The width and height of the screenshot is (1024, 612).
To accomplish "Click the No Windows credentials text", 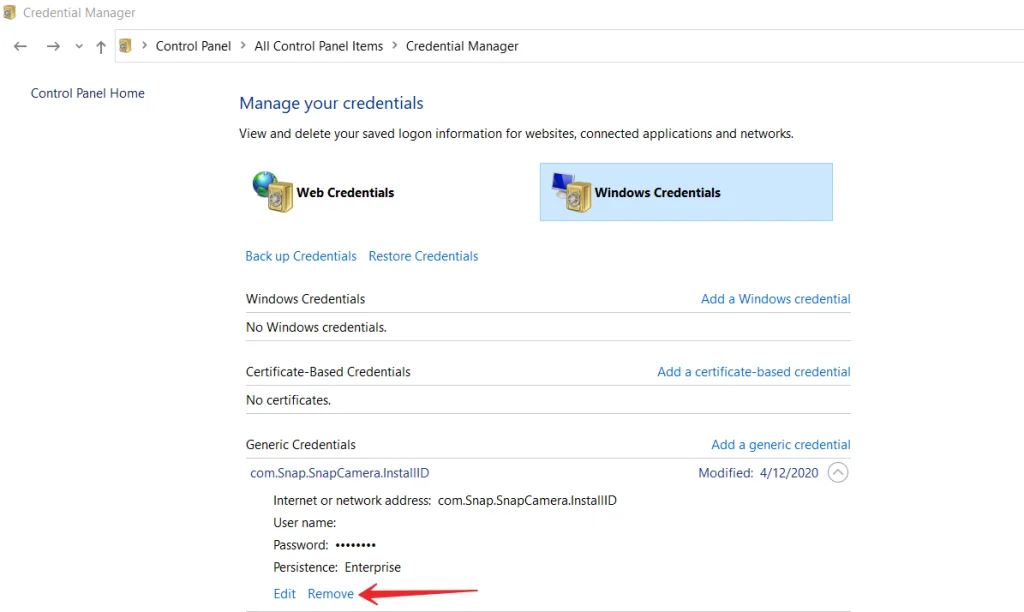I will (316, 327).
